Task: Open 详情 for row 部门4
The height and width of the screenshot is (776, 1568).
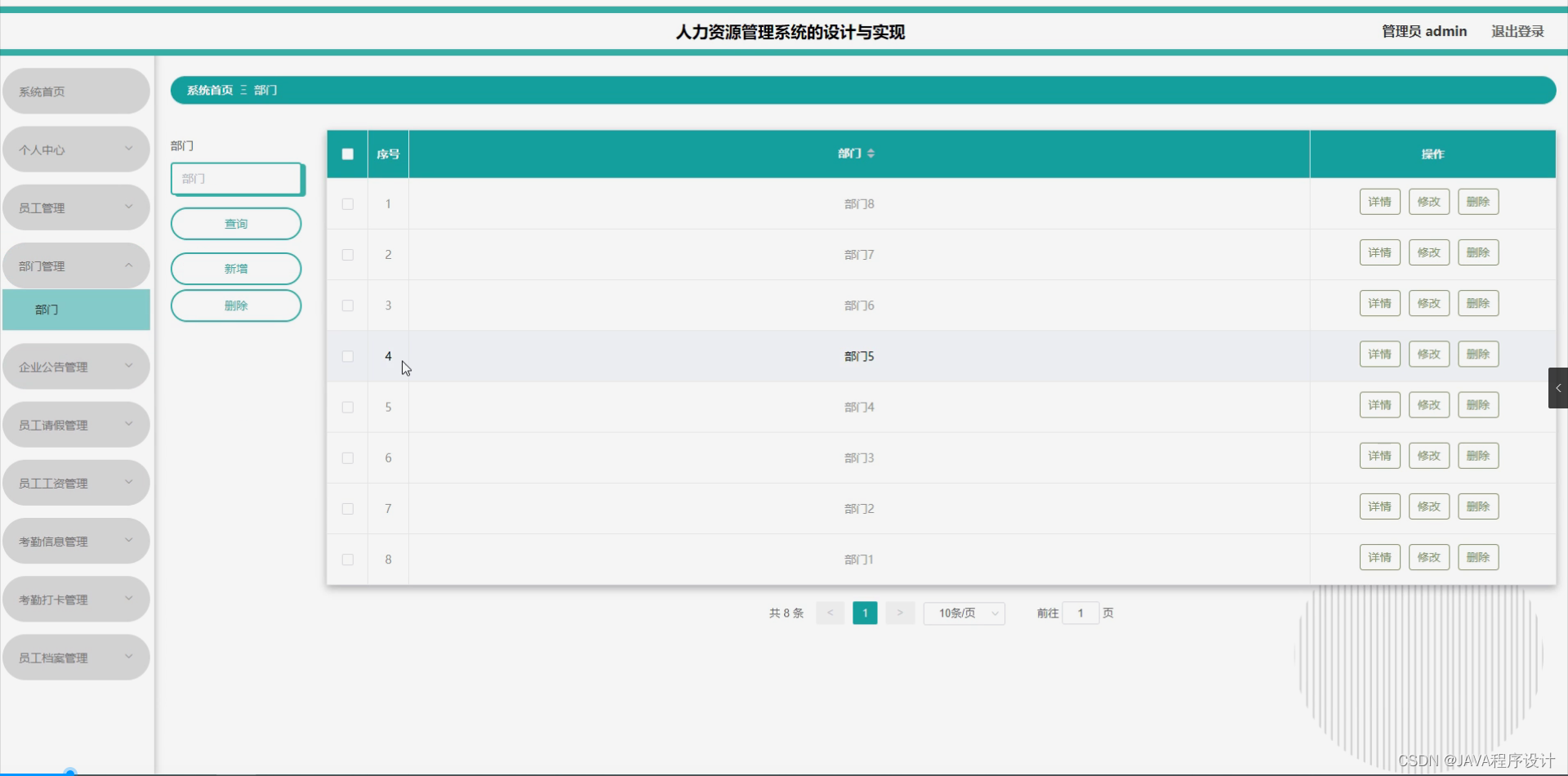Action: pos(1380,405)
